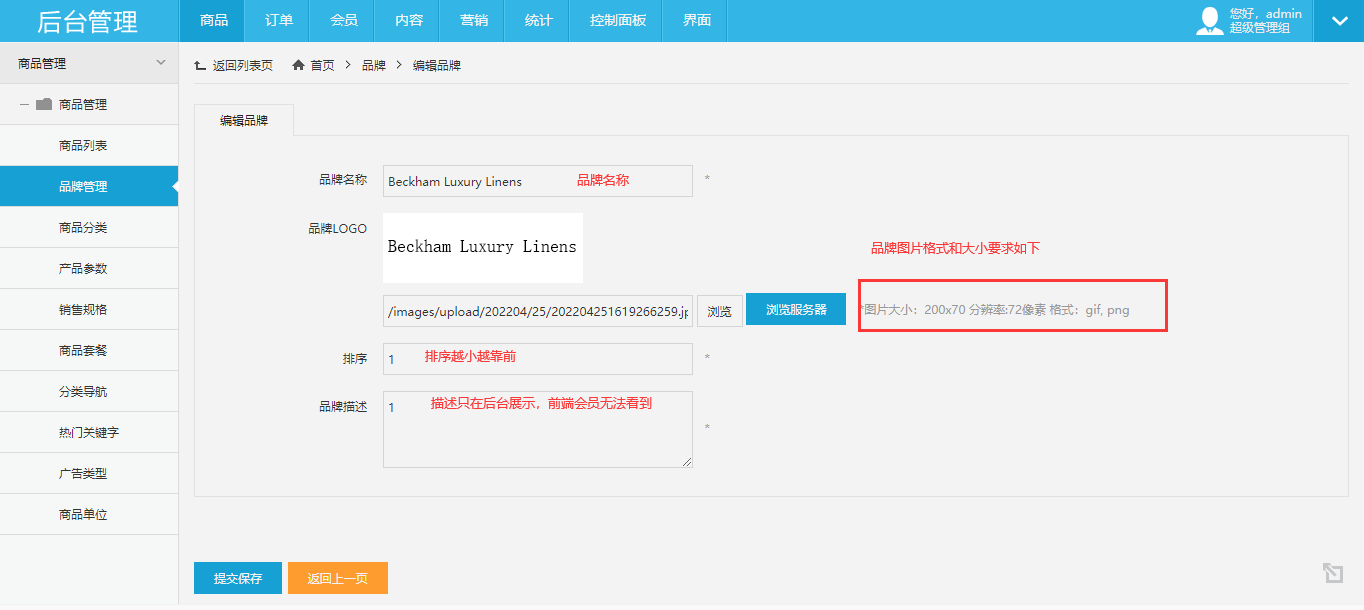Open the top-right dropdown arrow menu
Viewport: 1364px width, 610px height.
(1338, 21)
